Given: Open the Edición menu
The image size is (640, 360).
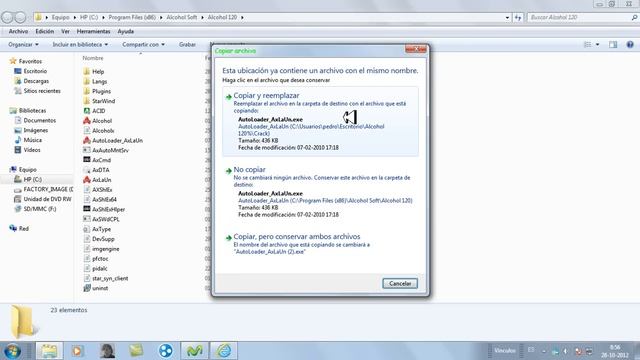Looking at the screenshot, I should click(x=44, y=31).
